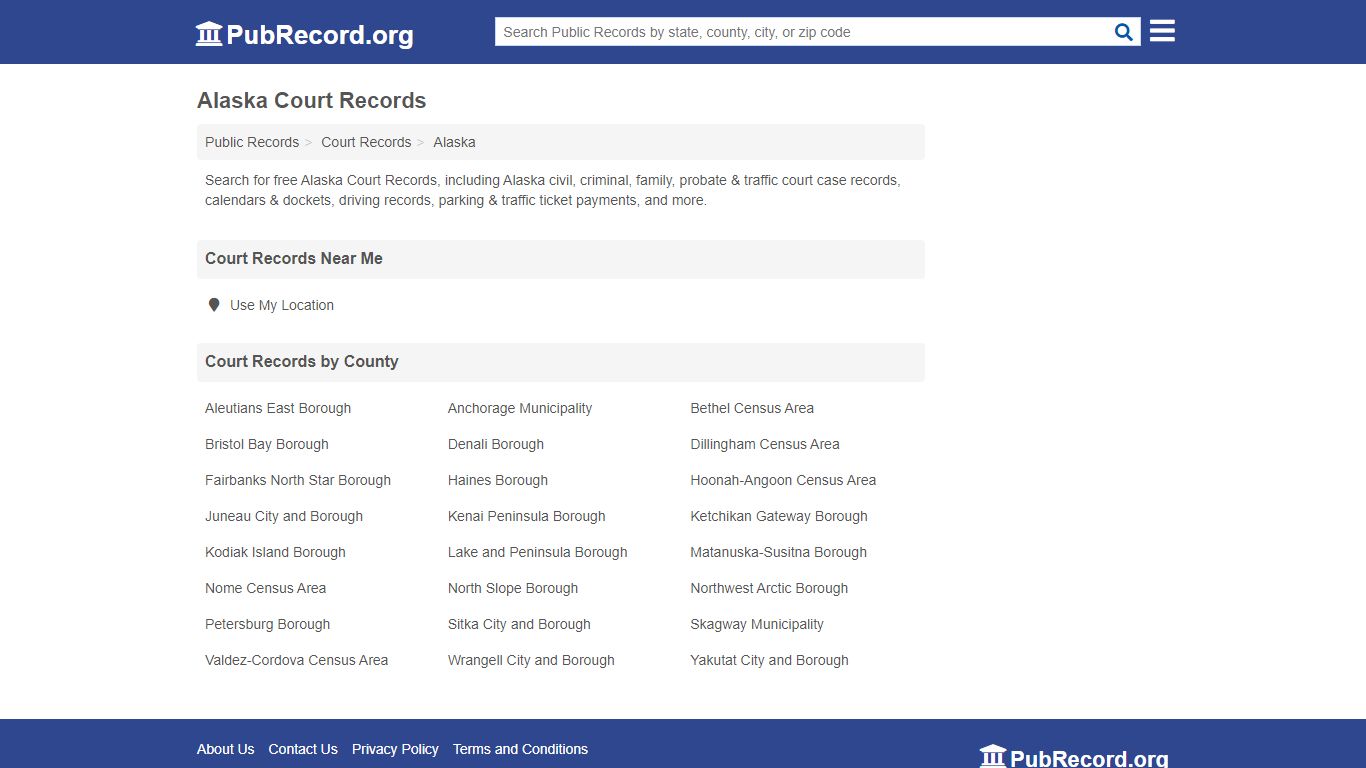Open Denali Borough court records
Viewport: 1366px width, 768px height.
496,444
